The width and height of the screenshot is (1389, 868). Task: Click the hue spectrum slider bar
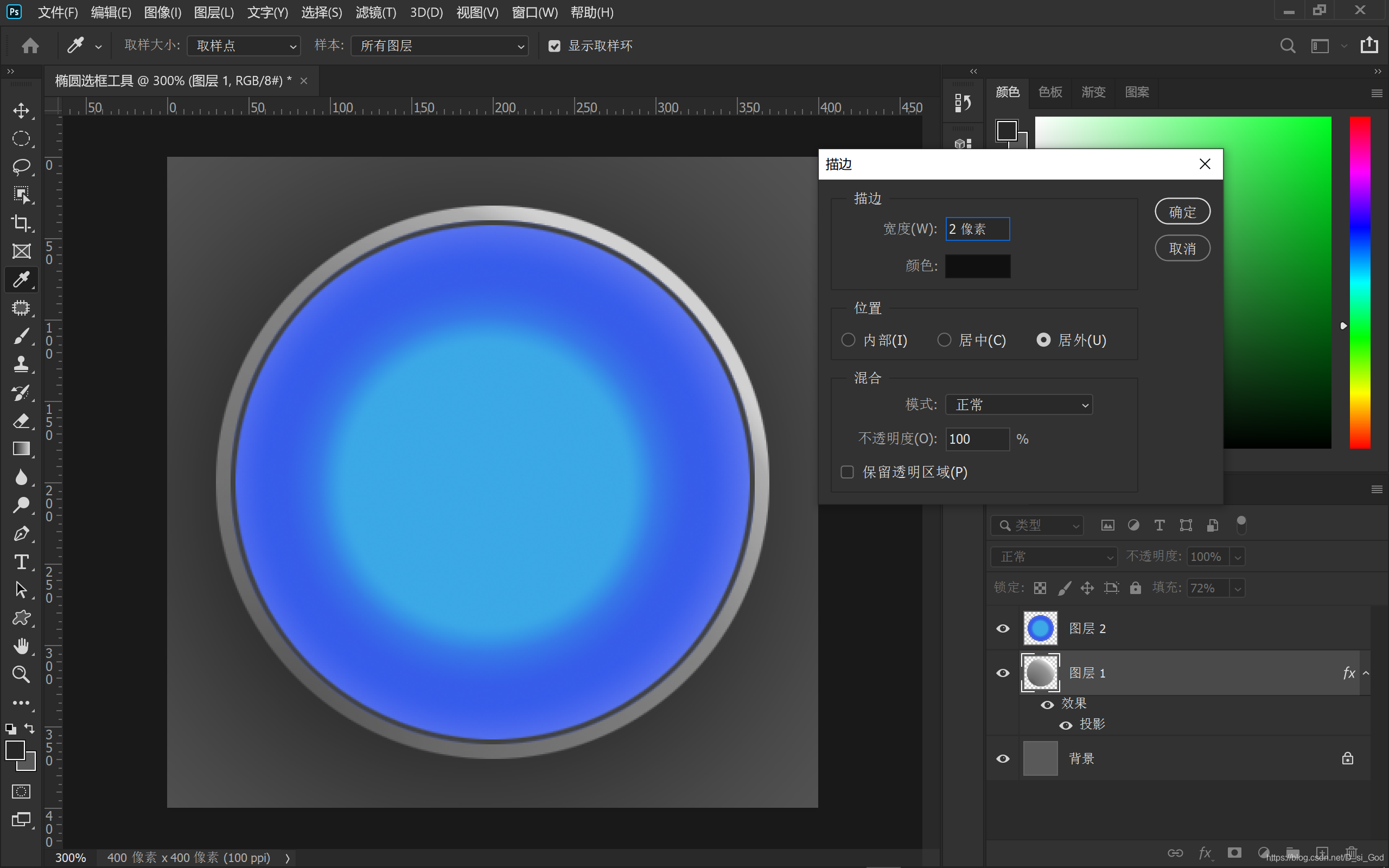tap(1360, 283)
